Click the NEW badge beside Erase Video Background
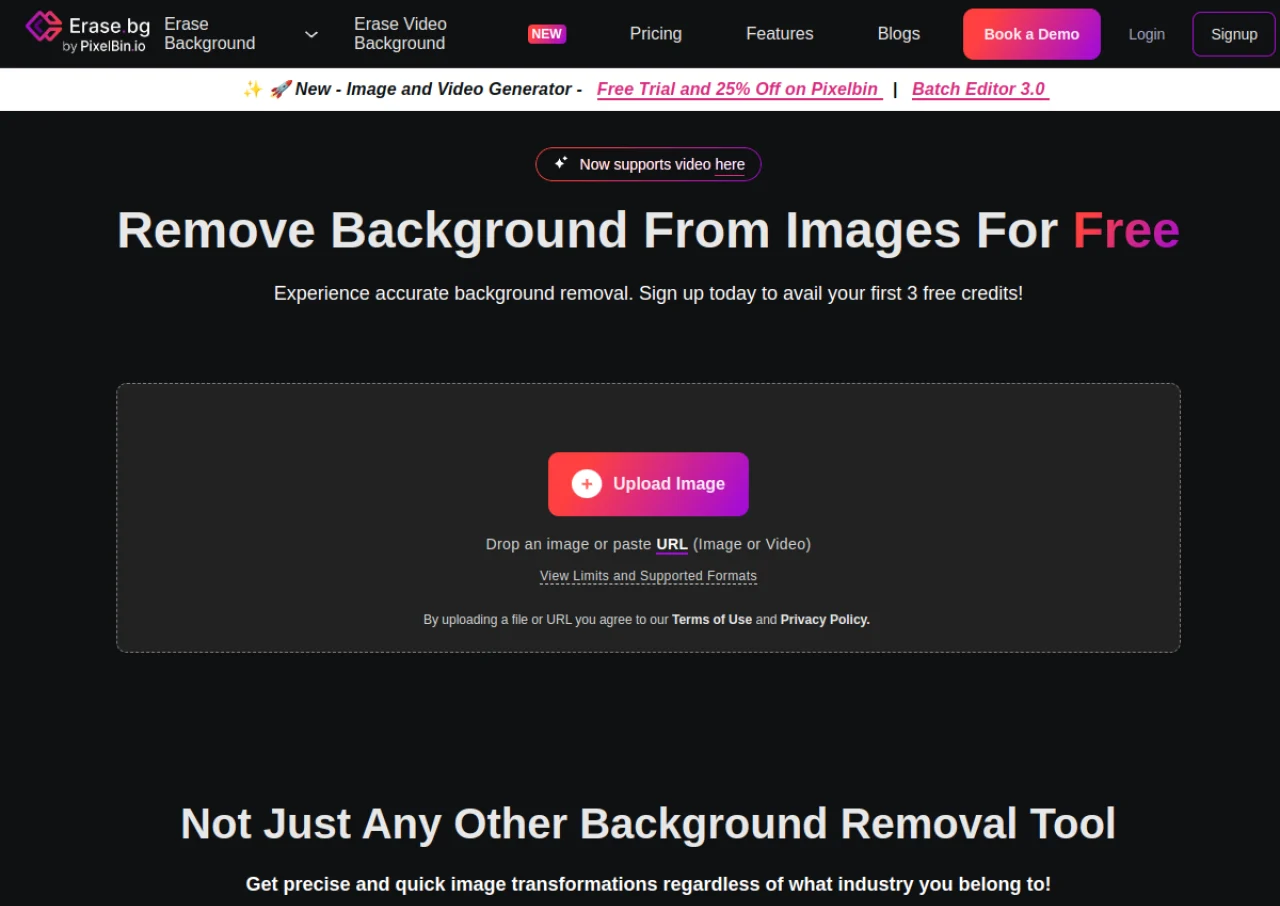 click(x=547, y=34)
